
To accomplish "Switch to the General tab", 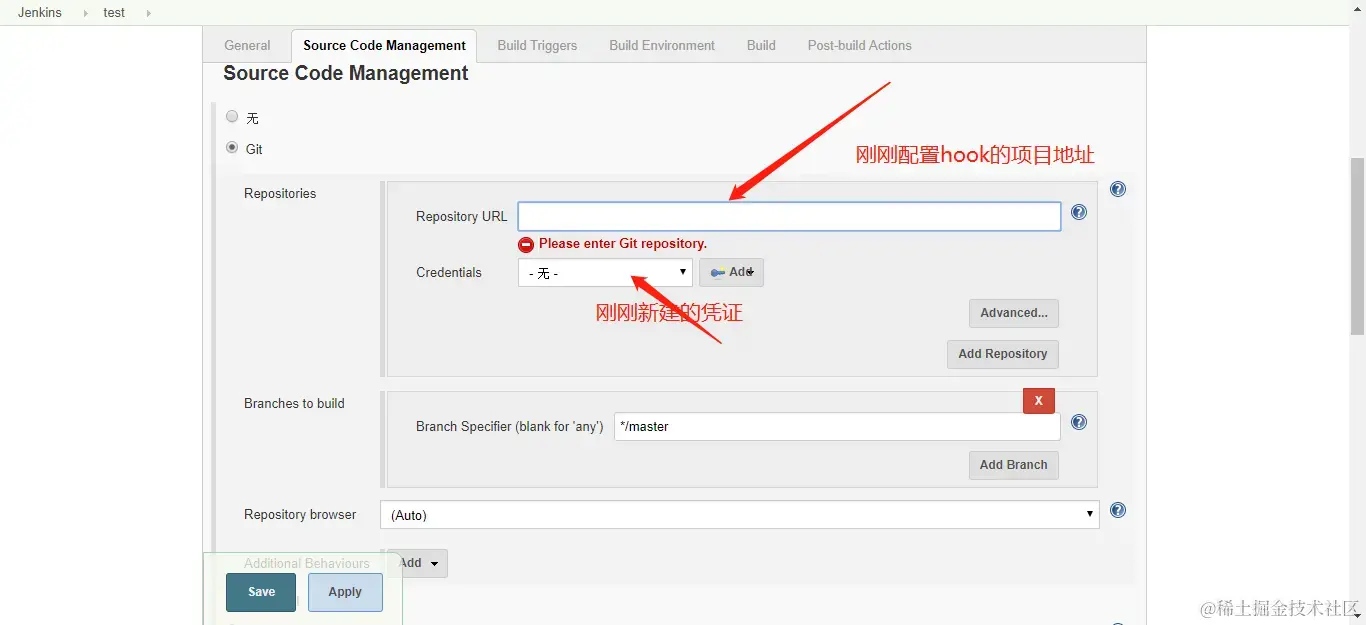I will coord(247,45).
